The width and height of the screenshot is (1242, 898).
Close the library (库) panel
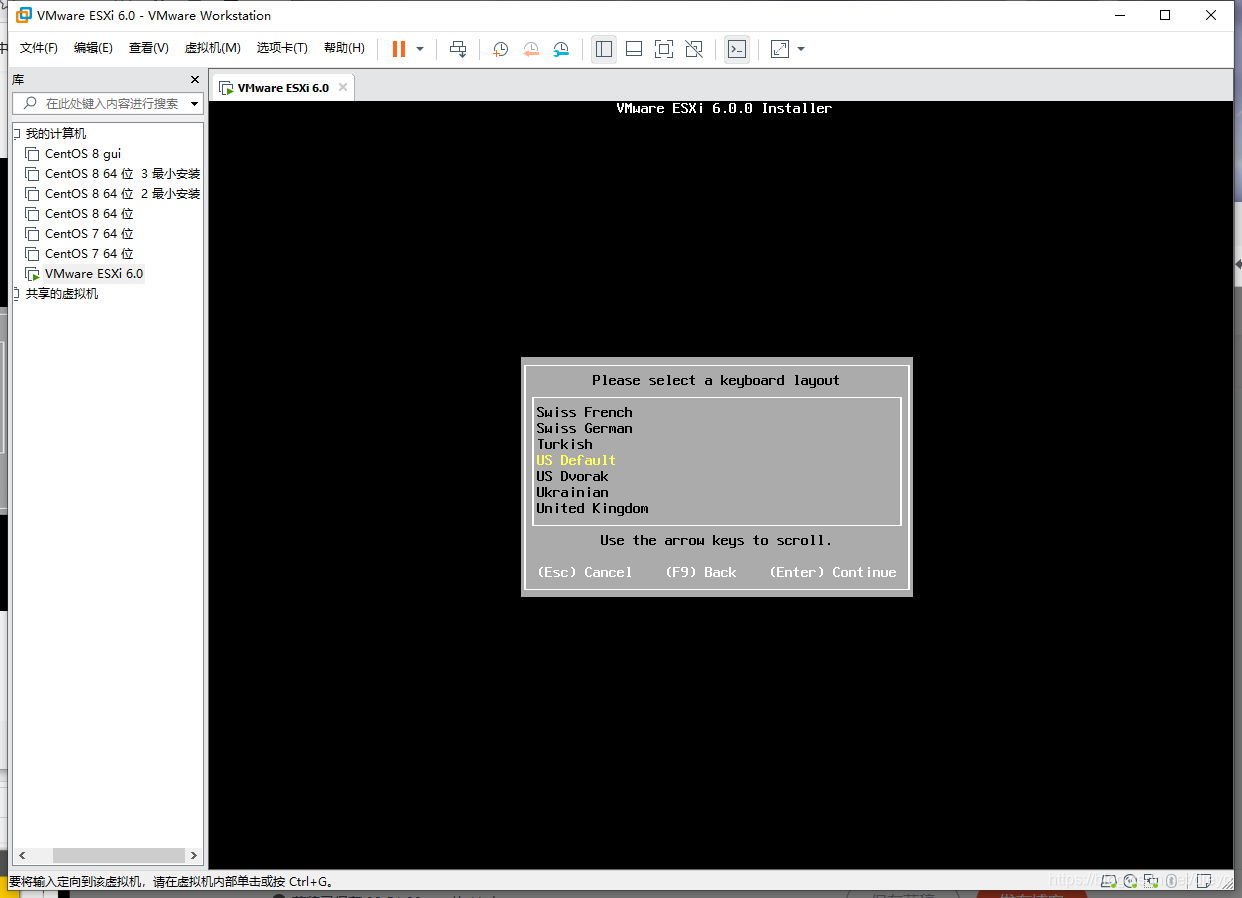point(195,79)
